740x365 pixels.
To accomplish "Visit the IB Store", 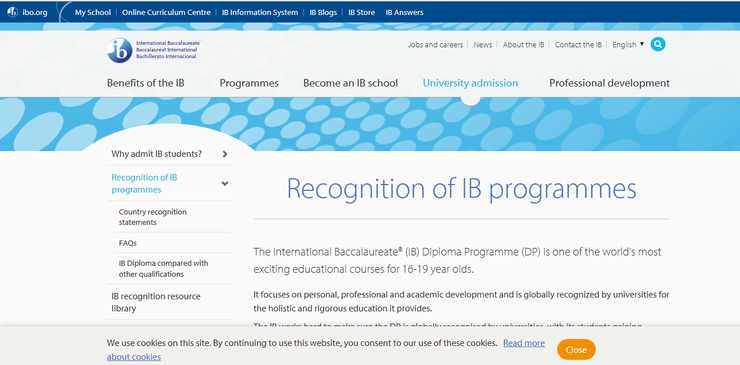I will (x=362, y=12).
